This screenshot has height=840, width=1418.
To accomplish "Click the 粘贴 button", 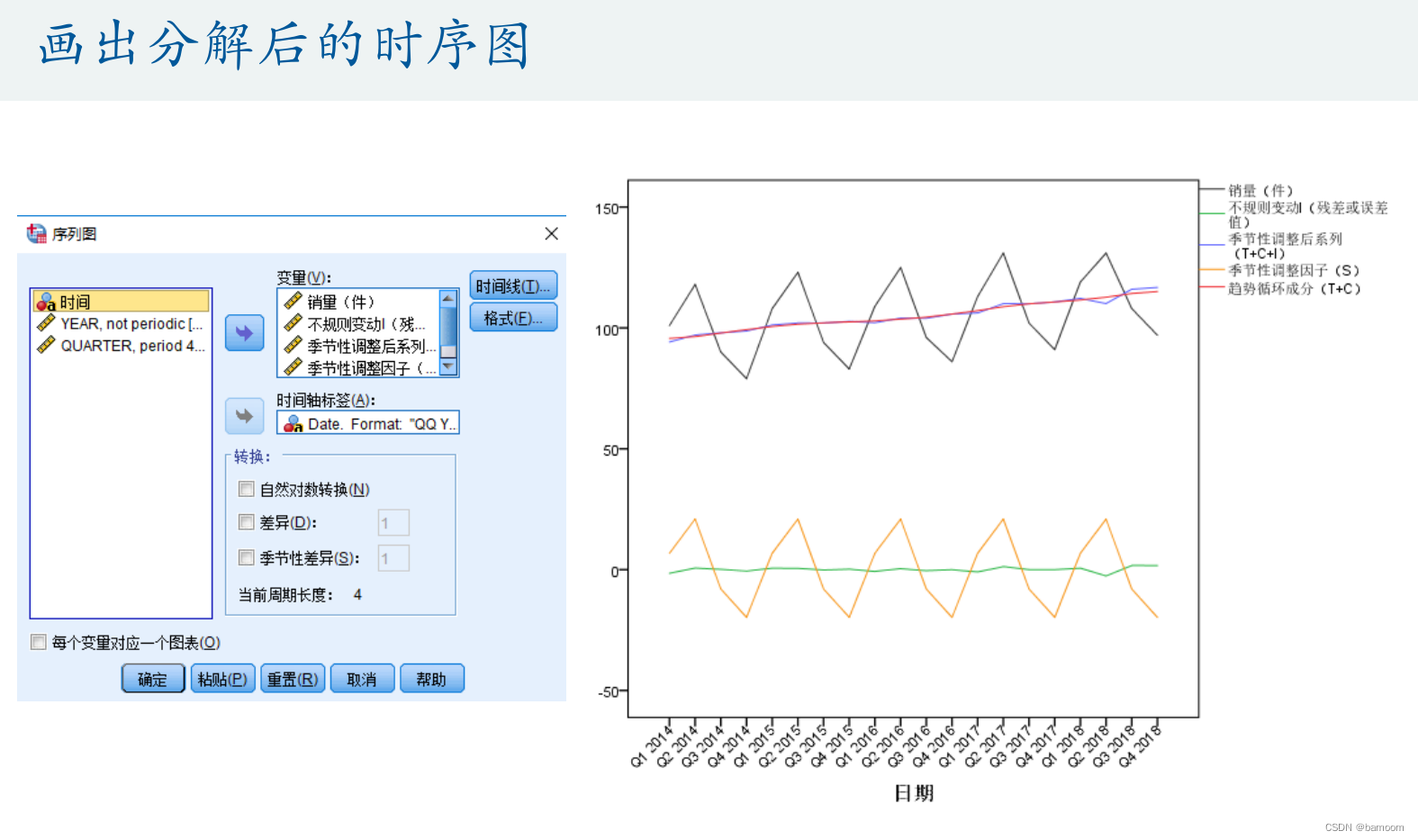I will [x=223, y=679].
